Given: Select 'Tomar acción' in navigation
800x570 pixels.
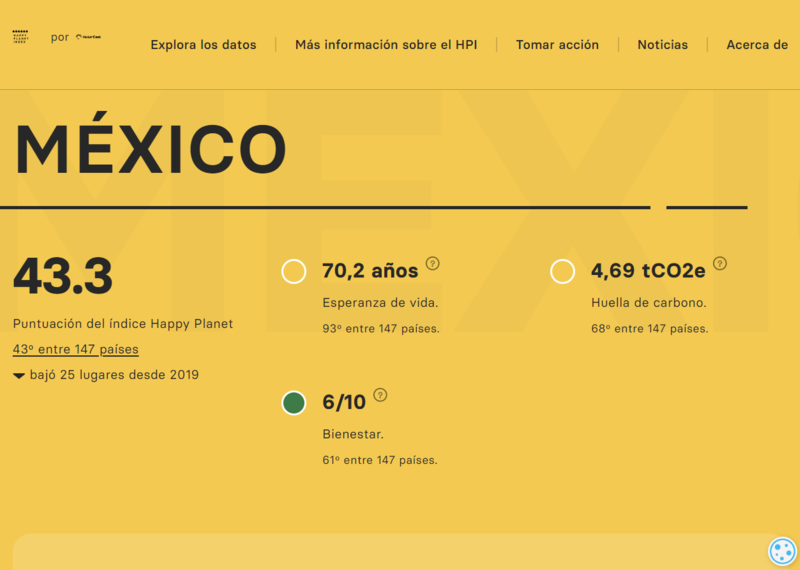Looking at the screenshot, I should pyautogui.click(x=557, y=45).
